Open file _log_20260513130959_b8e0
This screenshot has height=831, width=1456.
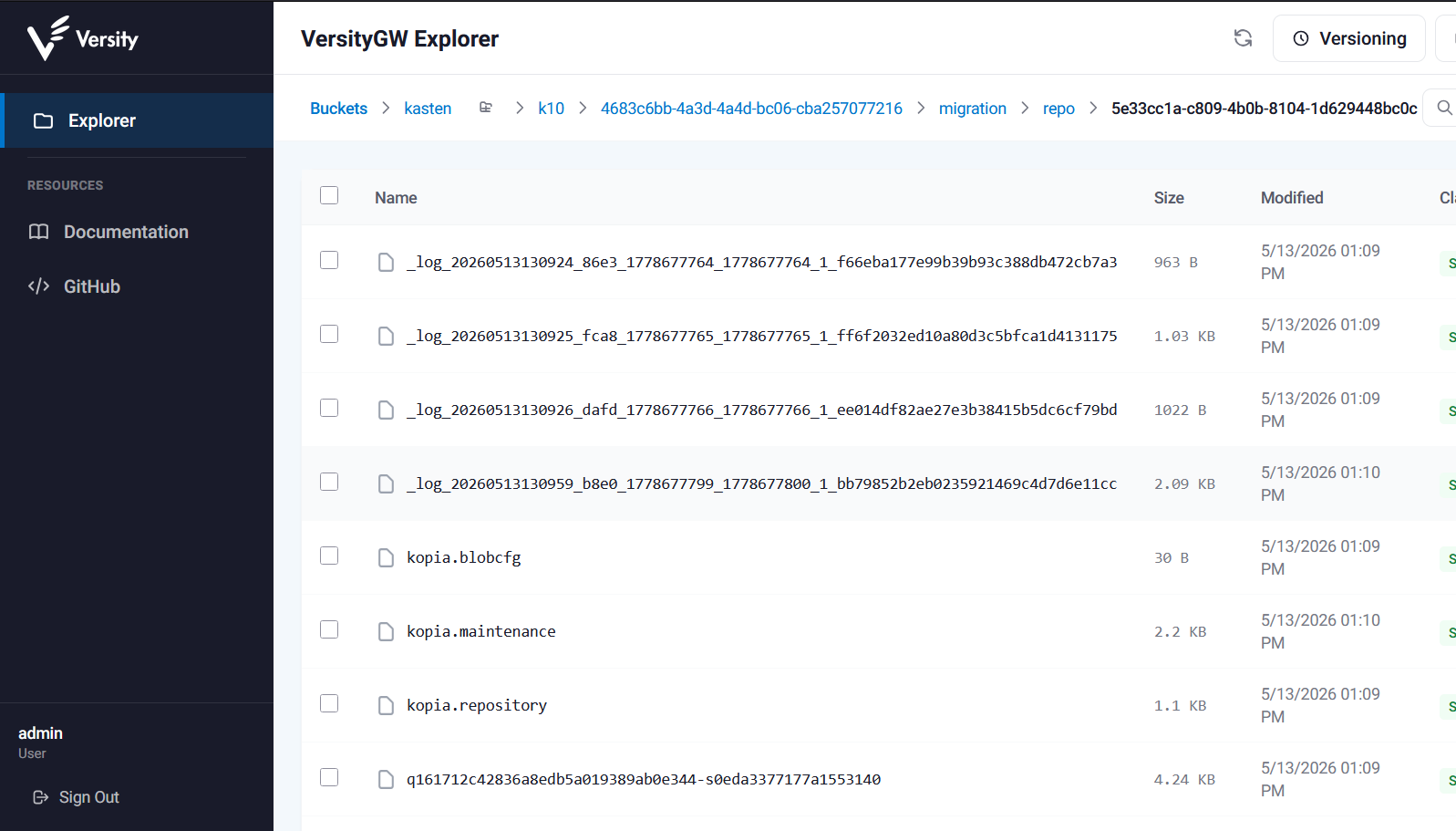762,484
